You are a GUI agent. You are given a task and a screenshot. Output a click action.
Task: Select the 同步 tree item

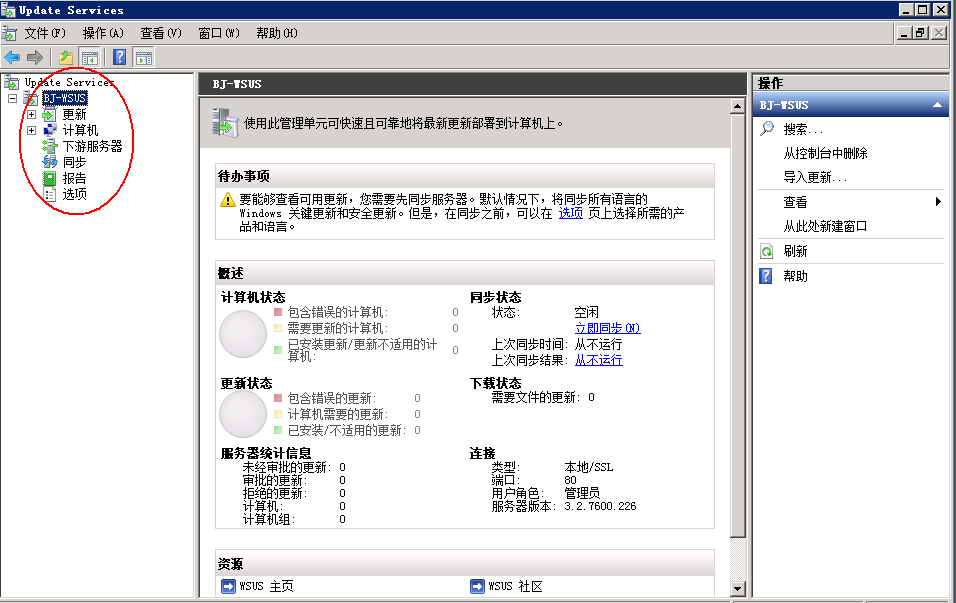(x=74, y=162)
